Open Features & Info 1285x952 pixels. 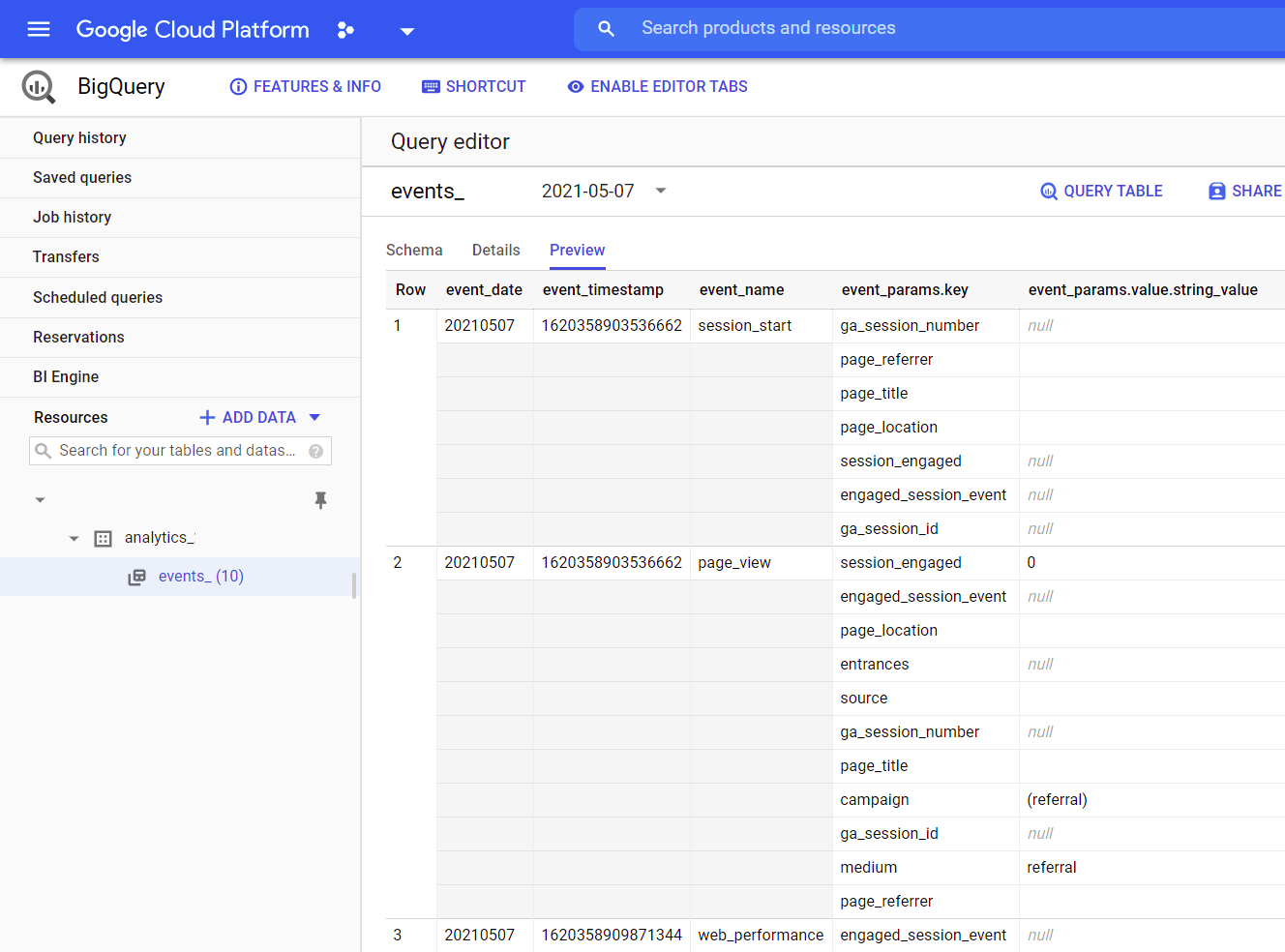point(306,87)
